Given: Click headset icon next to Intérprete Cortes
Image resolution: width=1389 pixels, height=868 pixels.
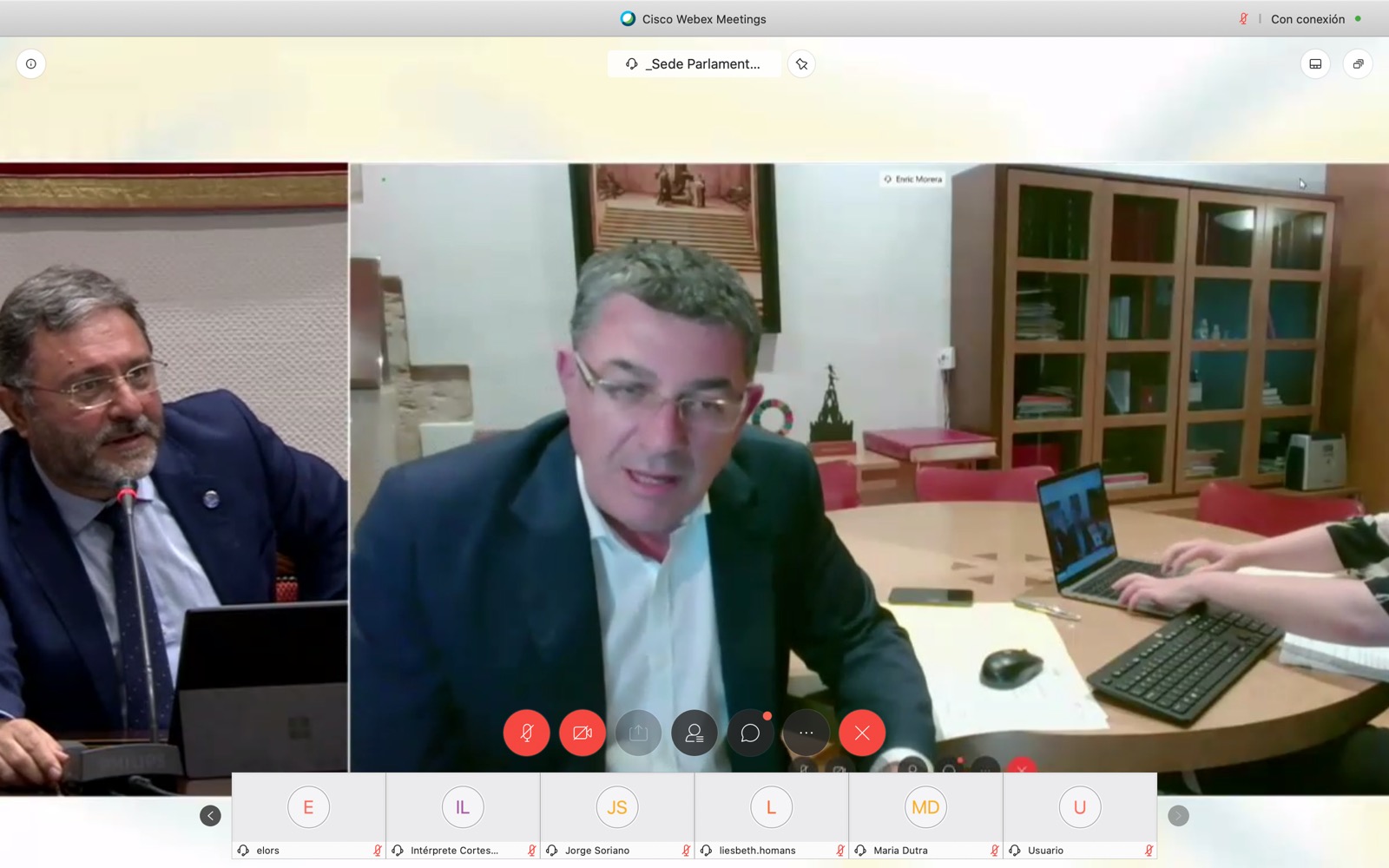Looking at the screenshot, I should point(398,851).
